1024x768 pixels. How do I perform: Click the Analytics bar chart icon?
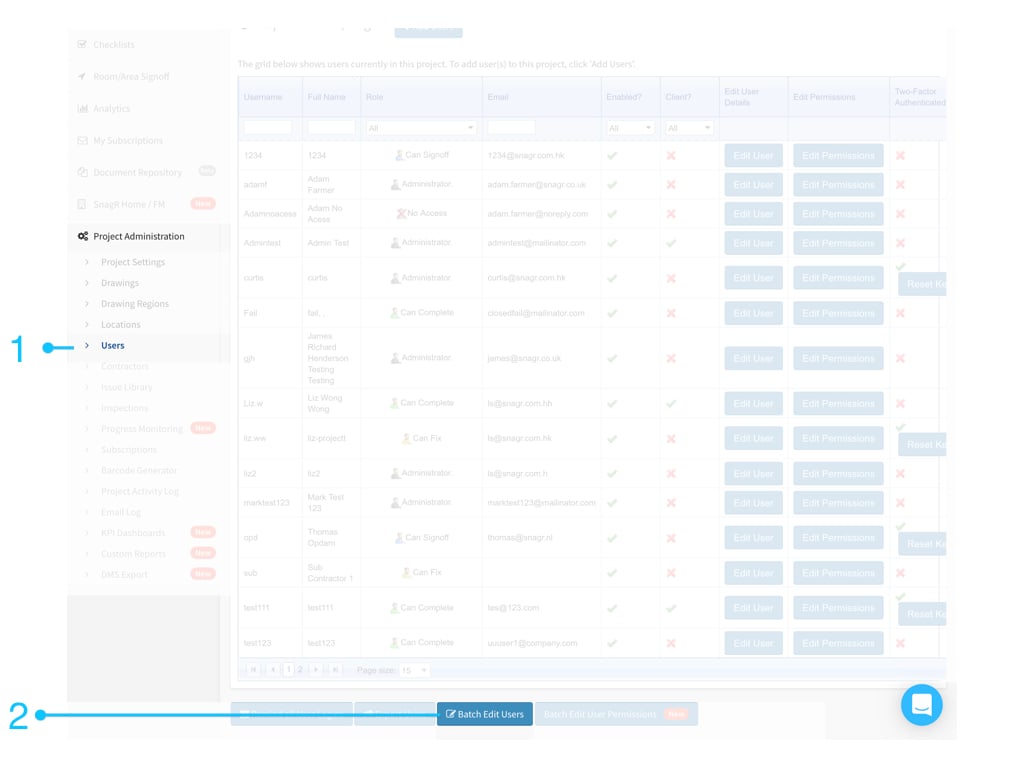pyautogui.click(x=82, y=108)
